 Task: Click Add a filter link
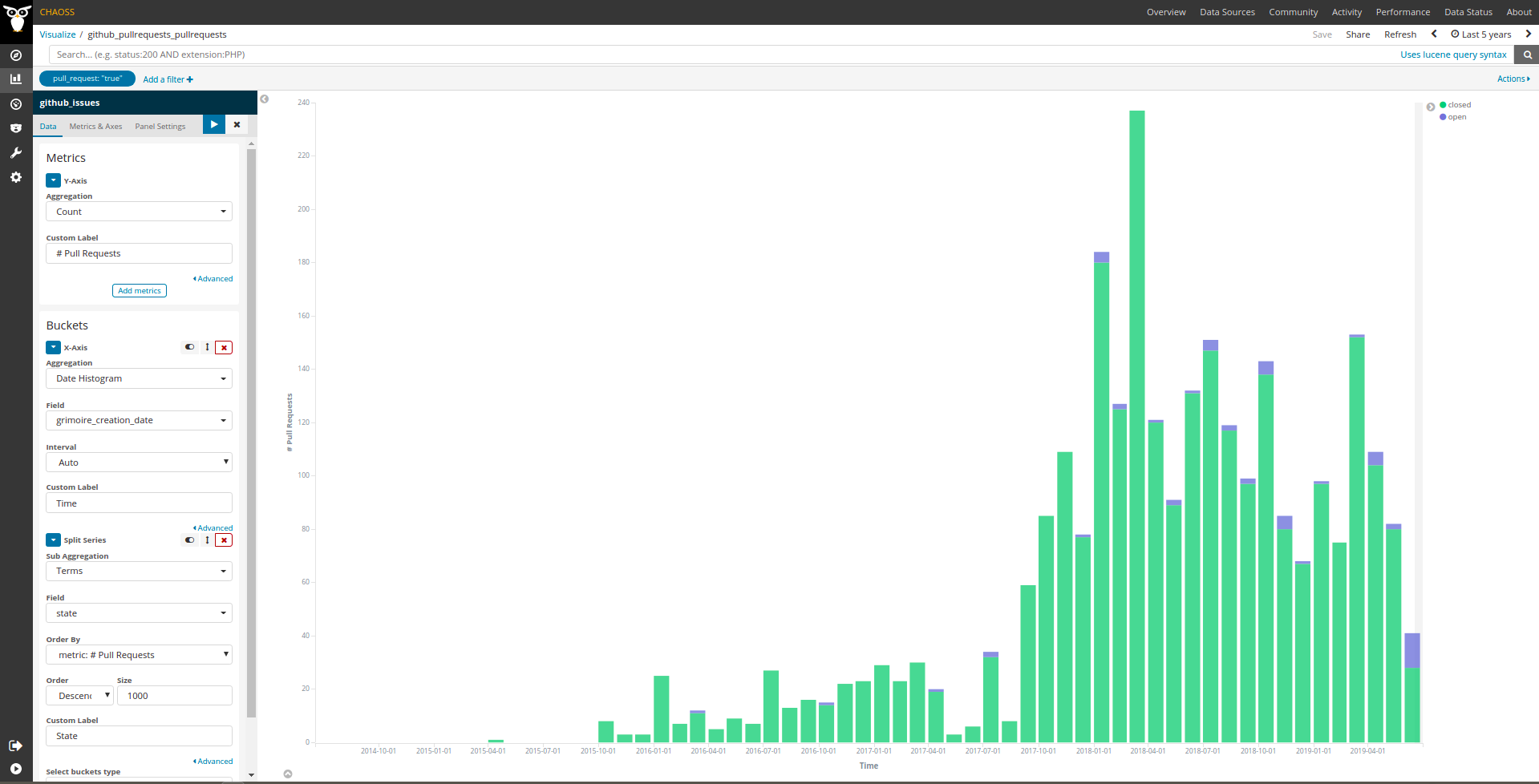click(168, 79)
